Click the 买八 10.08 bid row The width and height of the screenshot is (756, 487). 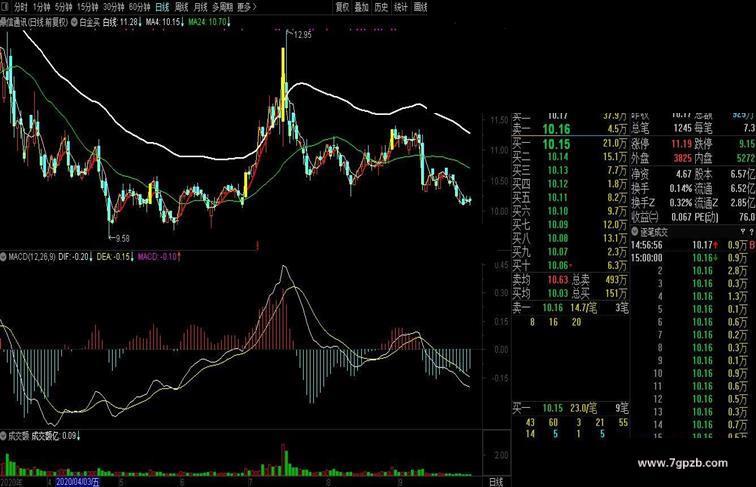point(570,238)
